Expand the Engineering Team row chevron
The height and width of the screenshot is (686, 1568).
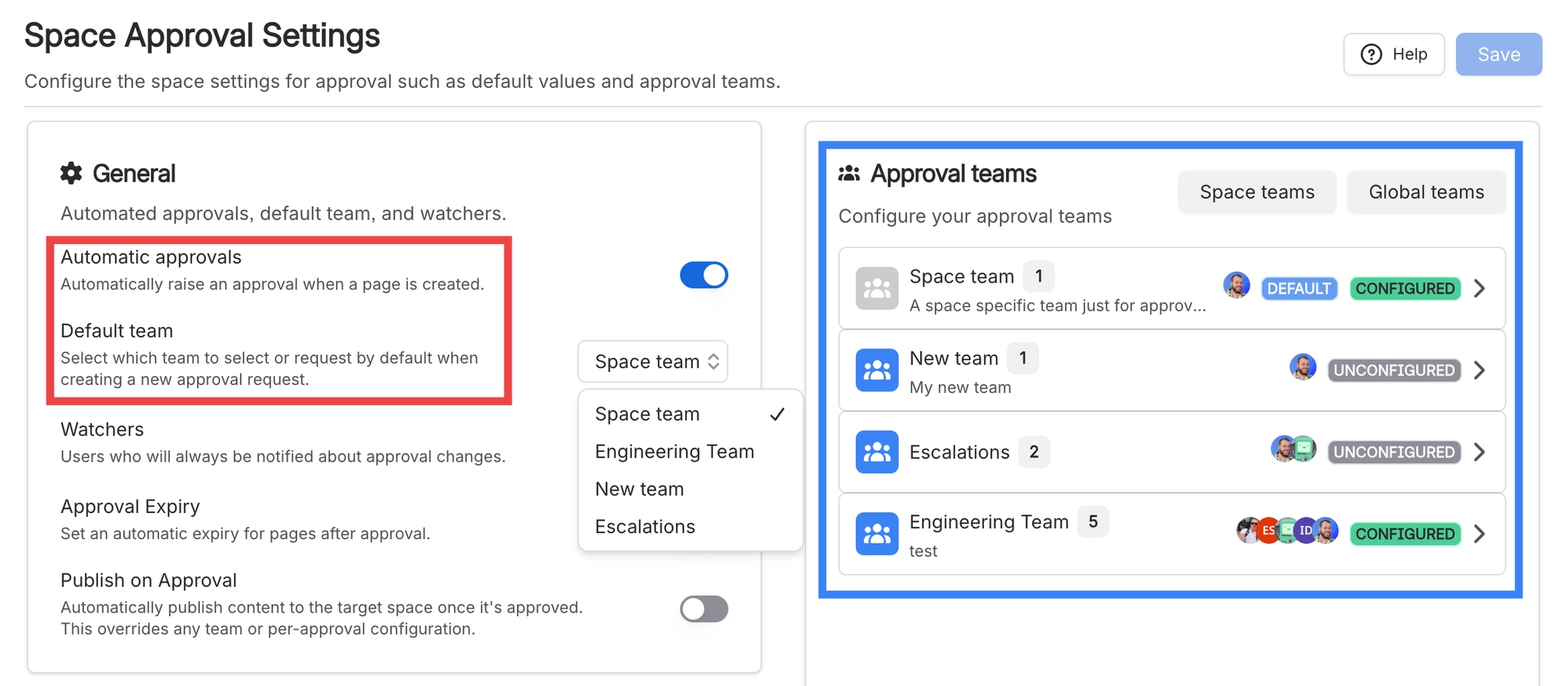point(1479,534)
